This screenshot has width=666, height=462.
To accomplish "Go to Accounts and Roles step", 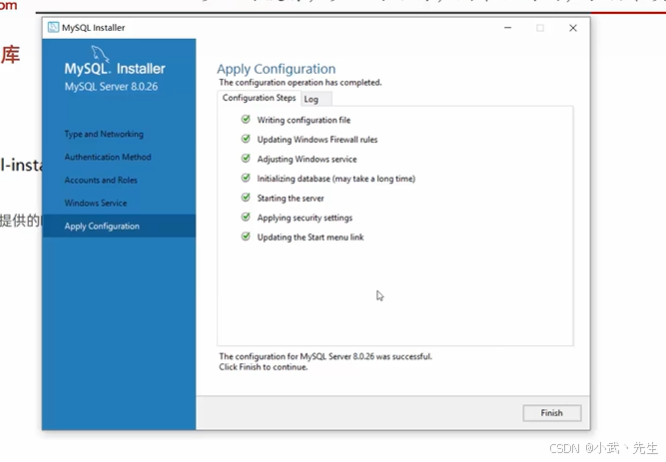I will click(101, 180).
